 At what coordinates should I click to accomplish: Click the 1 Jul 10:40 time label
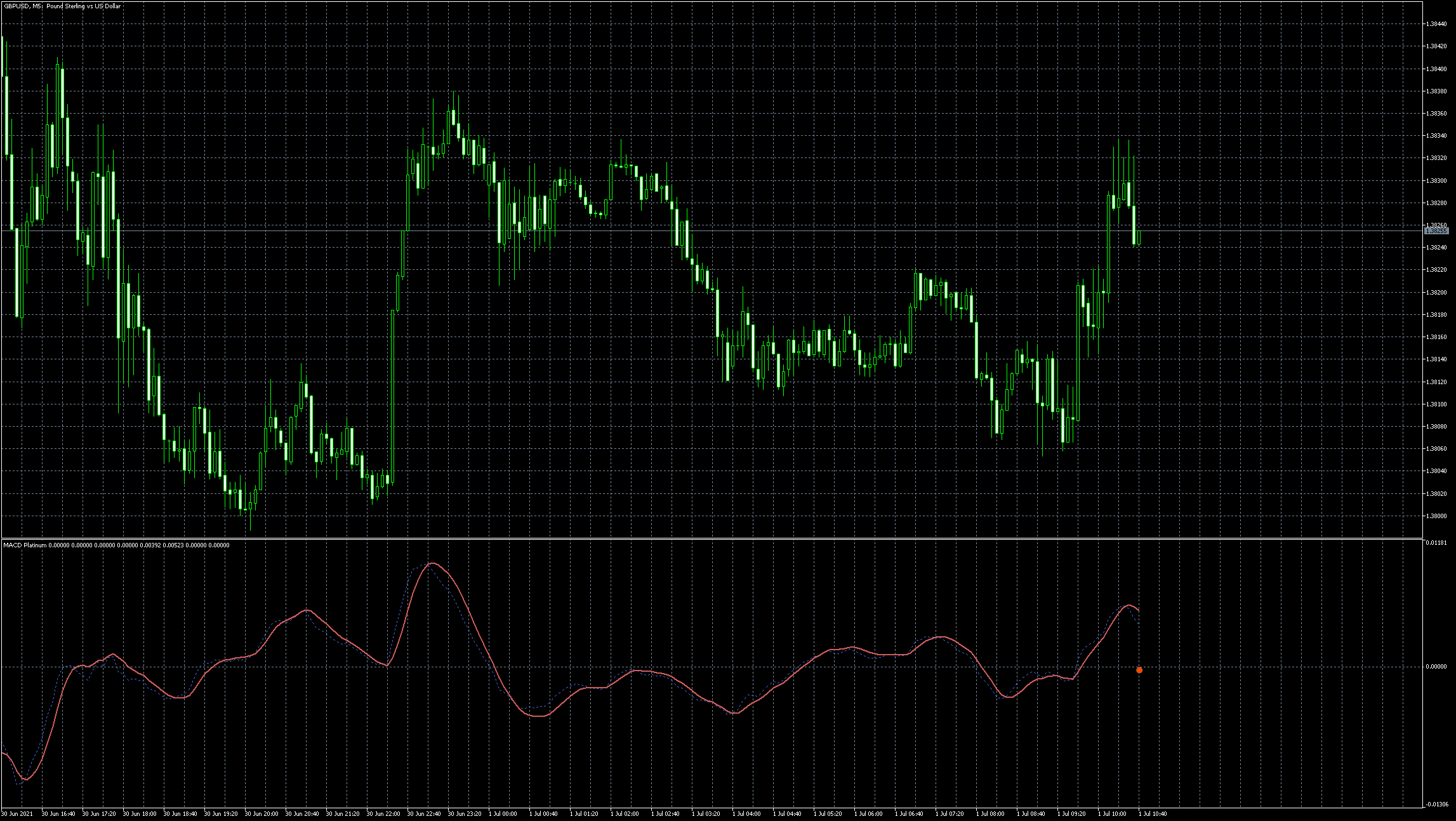1153,813
